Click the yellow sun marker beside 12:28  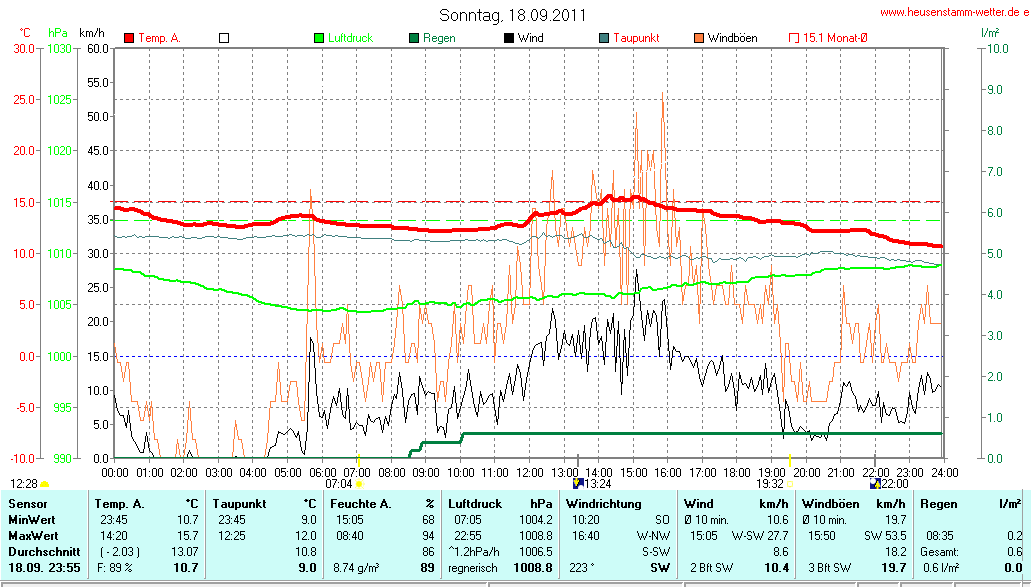pyautogui.click(x=44, y=484)
